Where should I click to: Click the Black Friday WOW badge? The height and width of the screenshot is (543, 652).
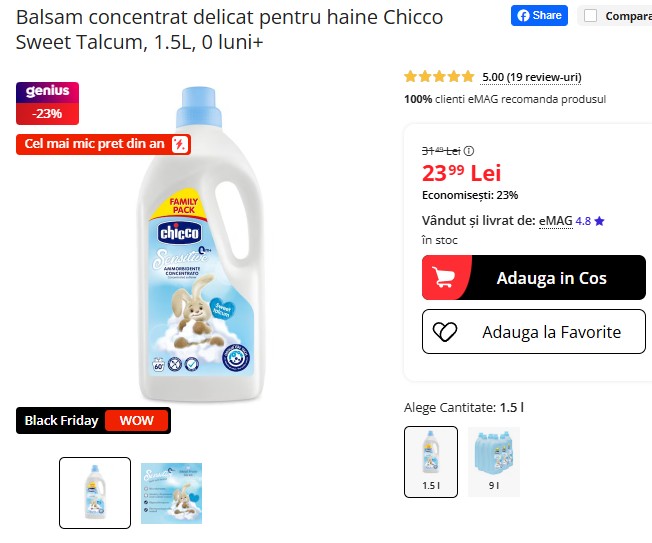(94, 420)
